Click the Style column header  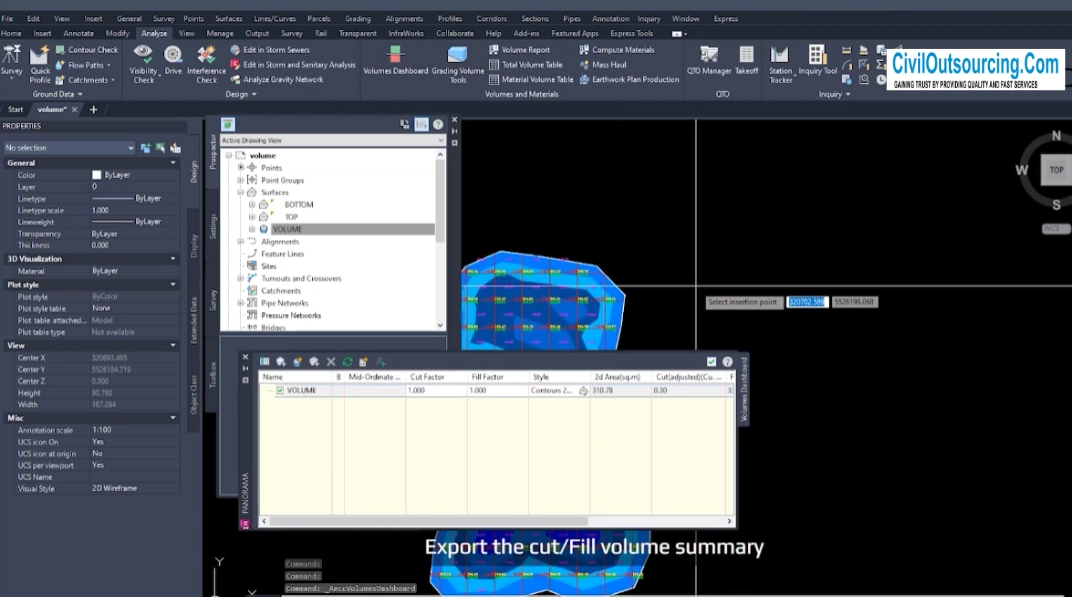(x=559, y=377)
